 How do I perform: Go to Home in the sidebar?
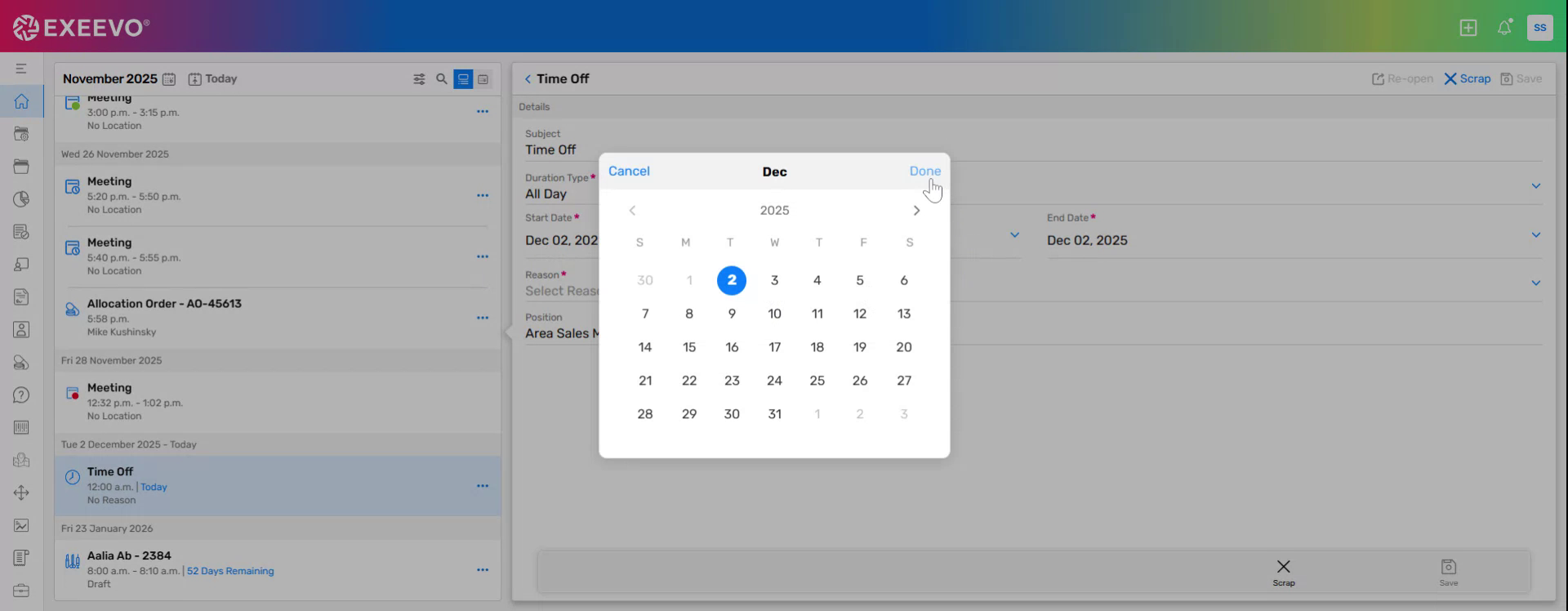(21, 101)
